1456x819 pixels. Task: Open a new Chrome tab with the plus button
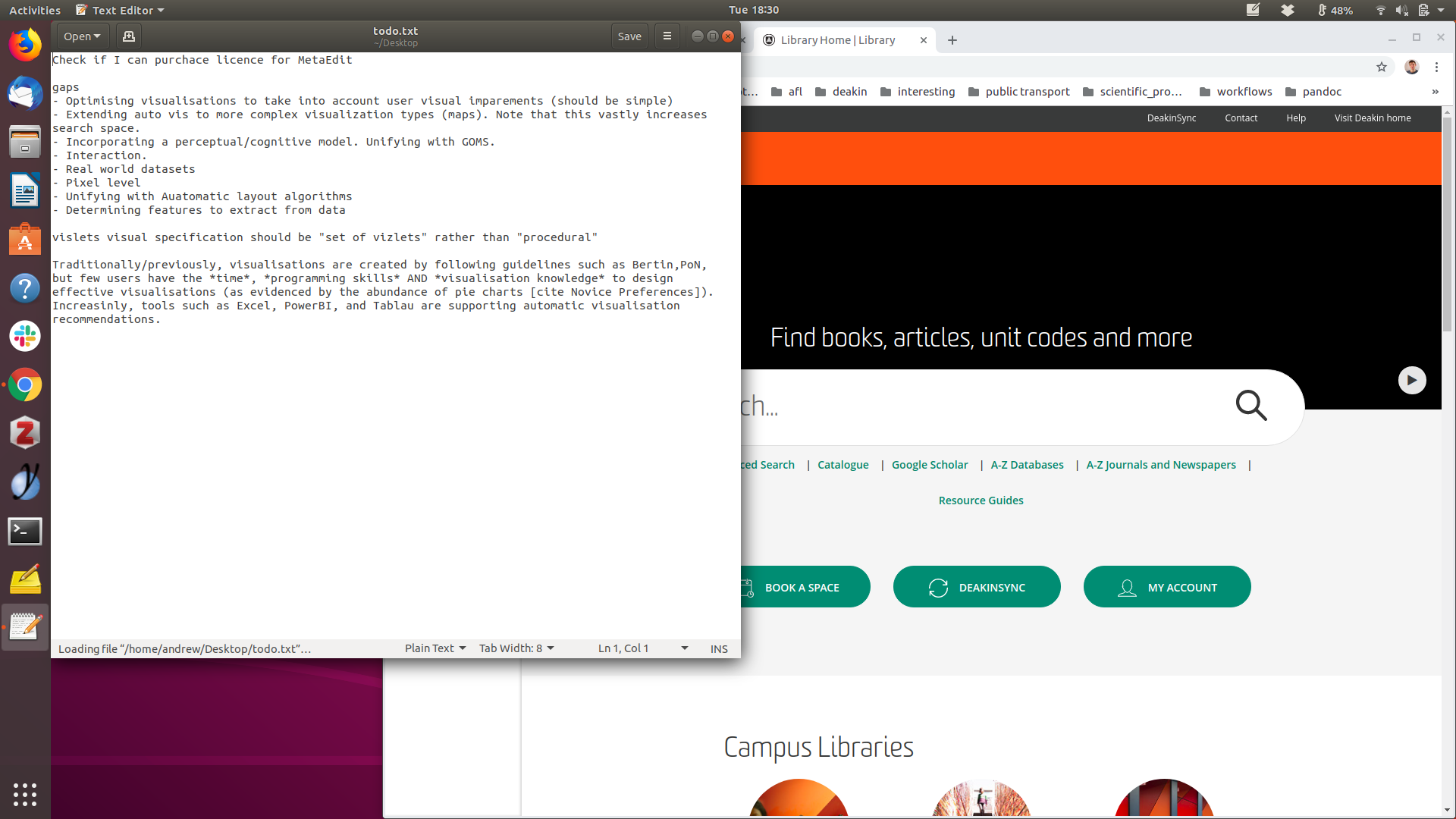tap(952, 40)
